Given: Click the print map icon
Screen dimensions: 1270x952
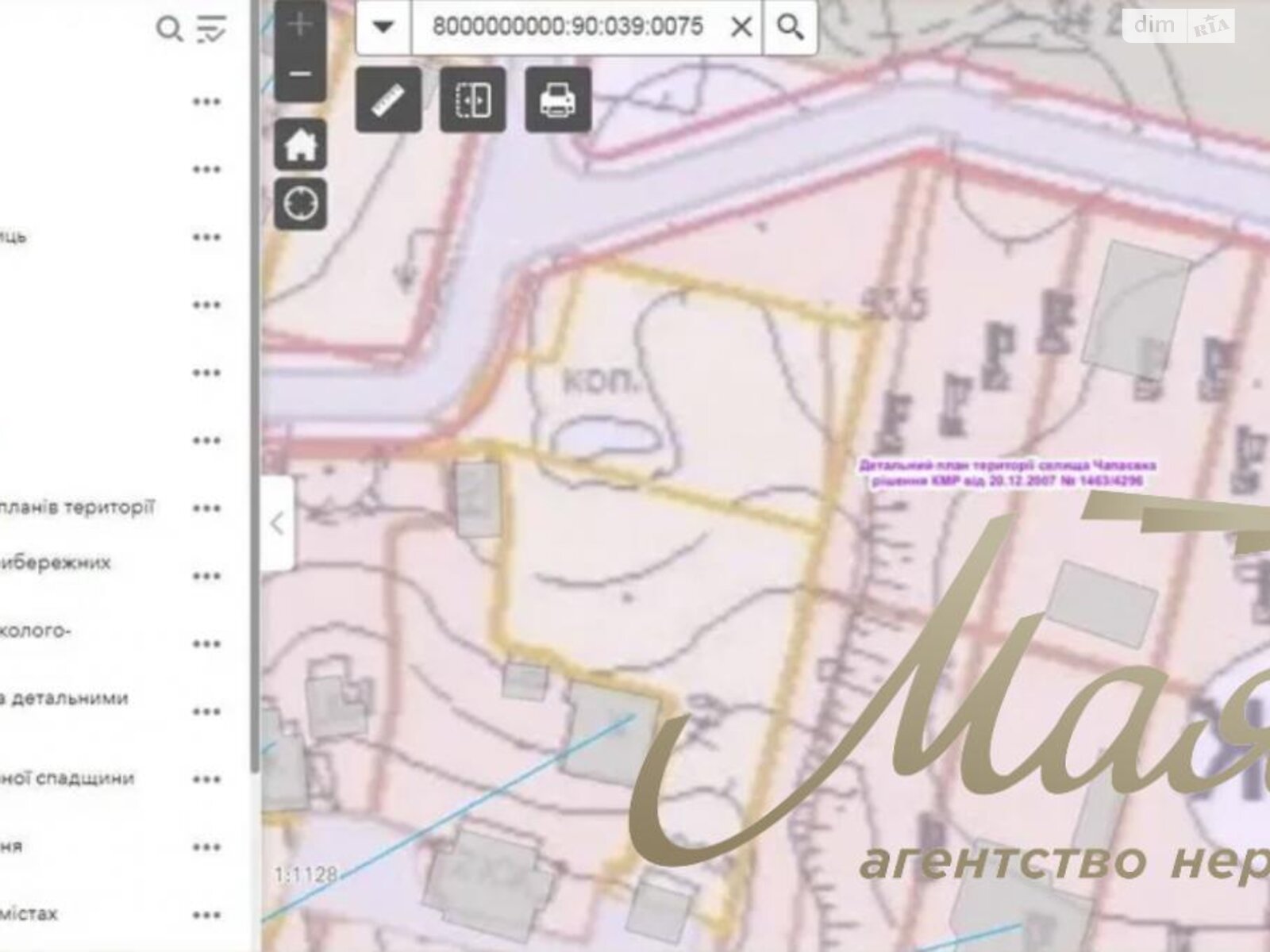Looking at the screenshot, I should click(x=558, y=100).
